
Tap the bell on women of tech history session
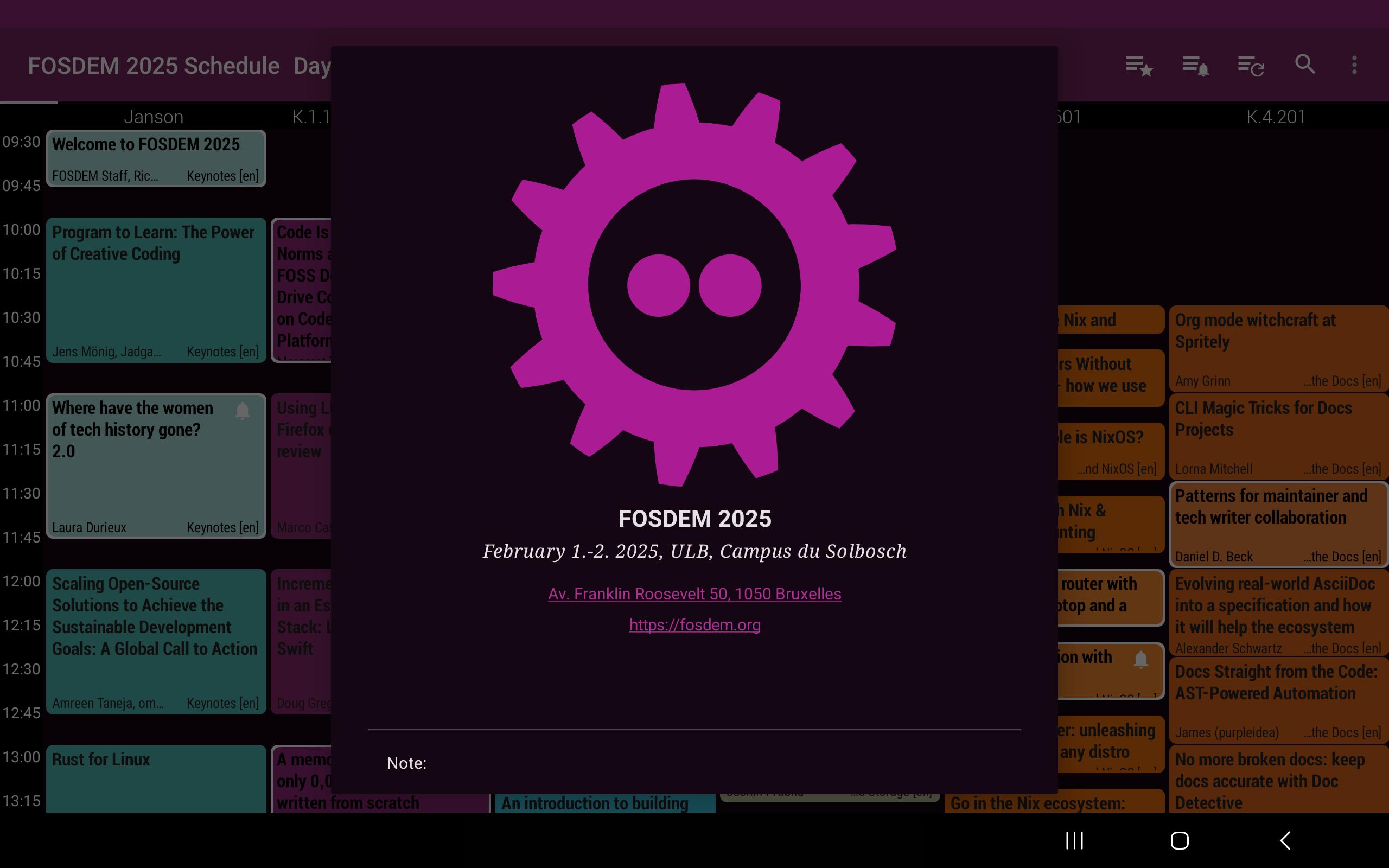coord(242,410)
